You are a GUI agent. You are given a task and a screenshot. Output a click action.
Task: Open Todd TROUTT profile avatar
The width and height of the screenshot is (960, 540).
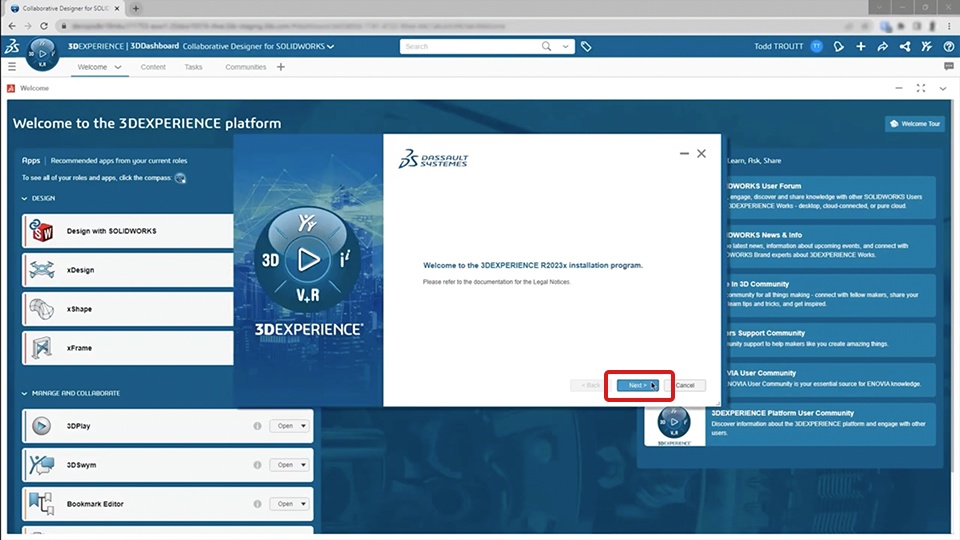816,47
